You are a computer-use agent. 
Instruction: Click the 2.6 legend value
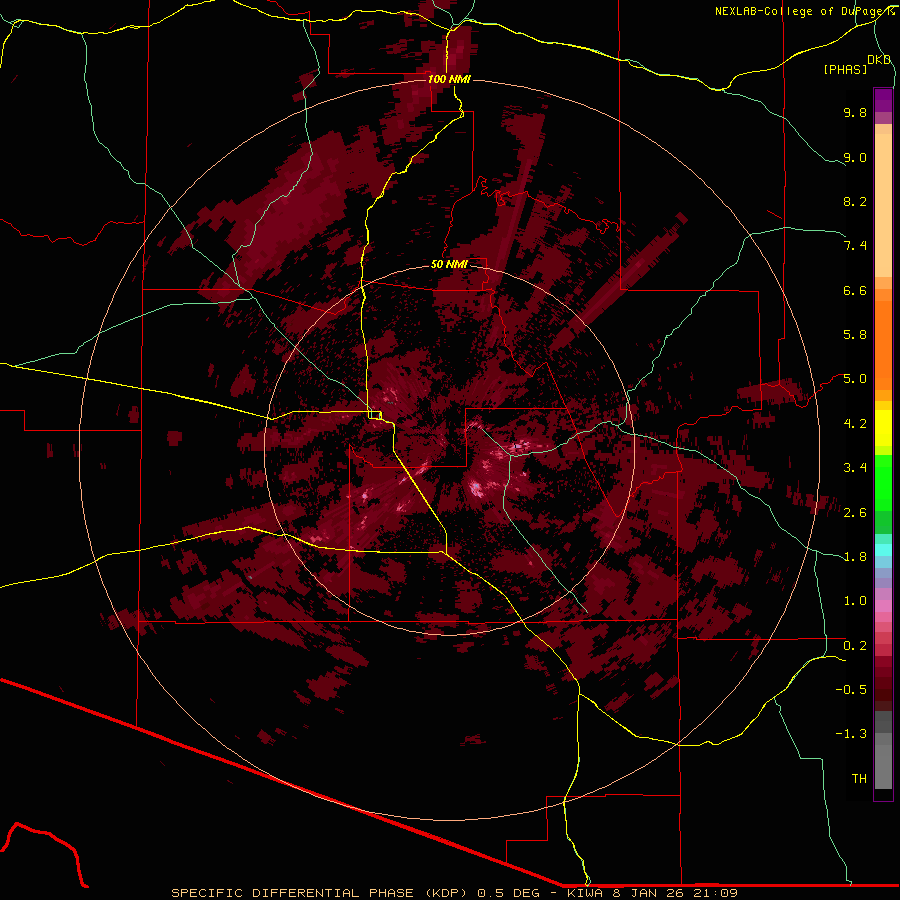coord(855,513)
